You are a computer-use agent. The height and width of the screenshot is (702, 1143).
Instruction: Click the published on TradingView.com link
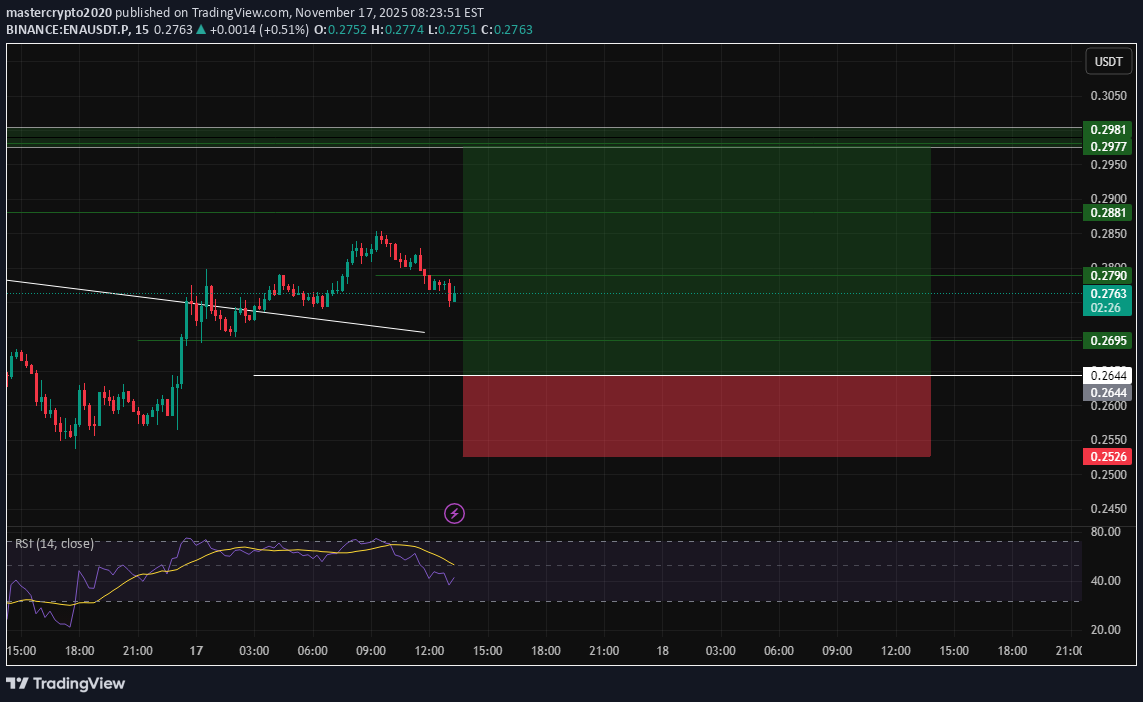(x=203, y=12)
